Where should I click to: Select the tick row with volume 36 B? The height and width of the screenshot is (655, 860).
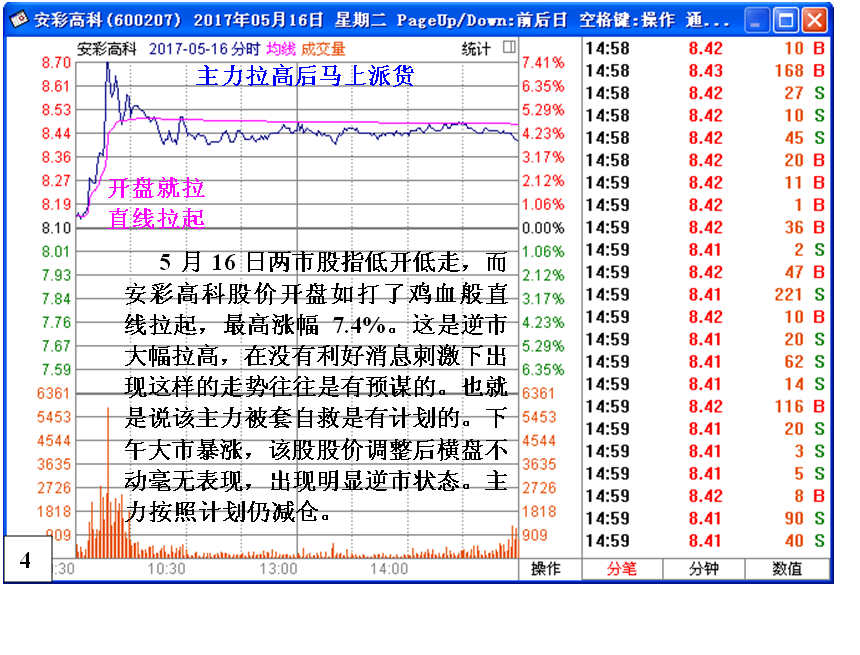pos(705,227)
